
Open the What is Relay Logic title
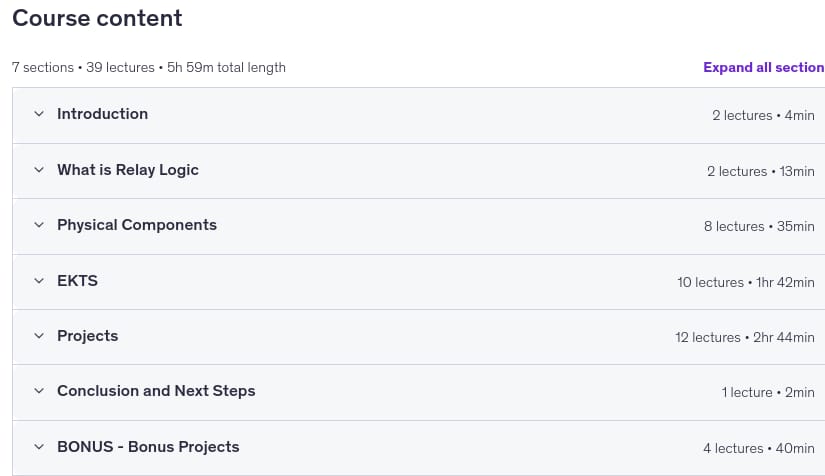coord(128,170)
